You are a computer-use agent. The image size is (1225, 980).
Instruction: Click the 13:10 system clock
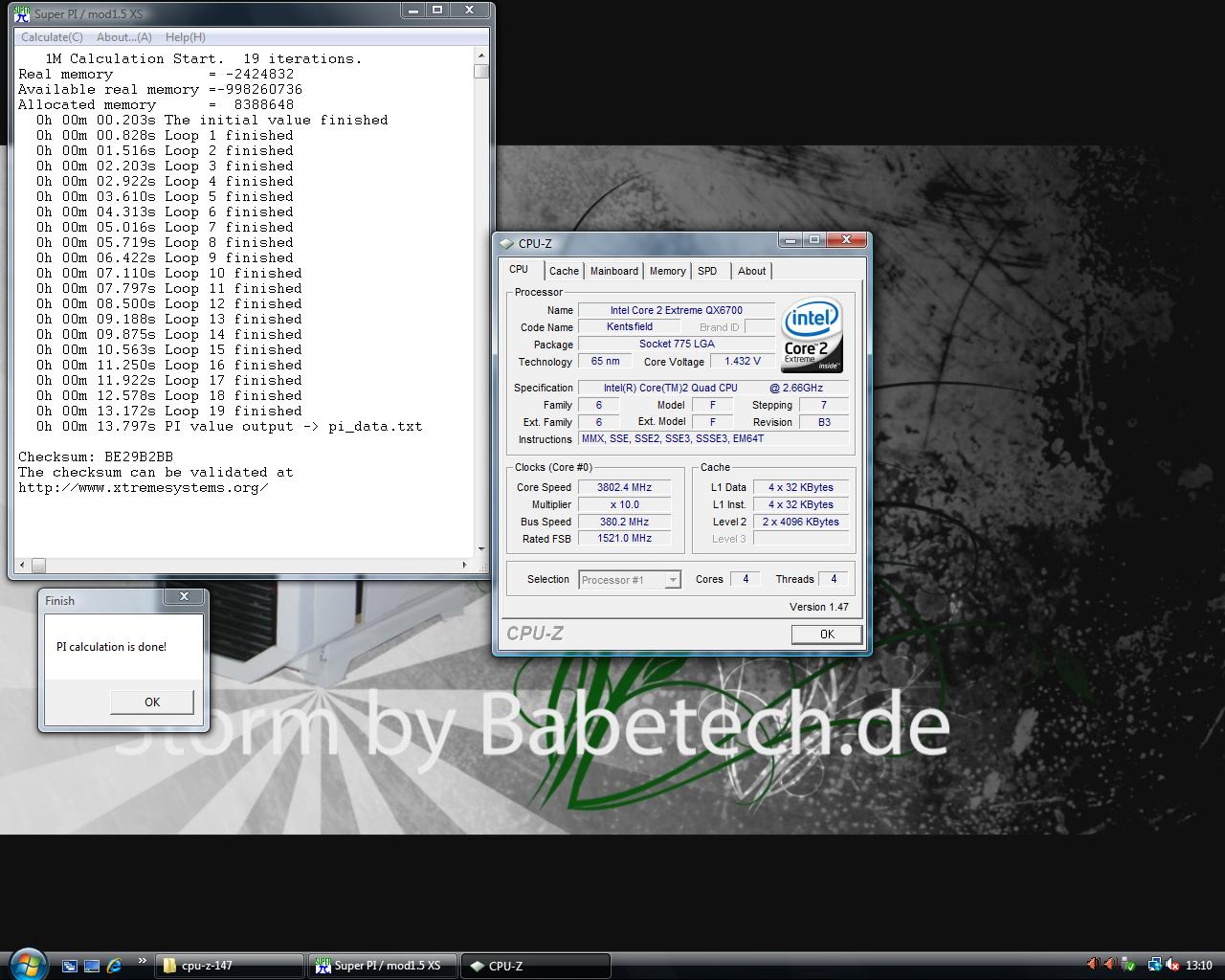(x=1199, y=966)
